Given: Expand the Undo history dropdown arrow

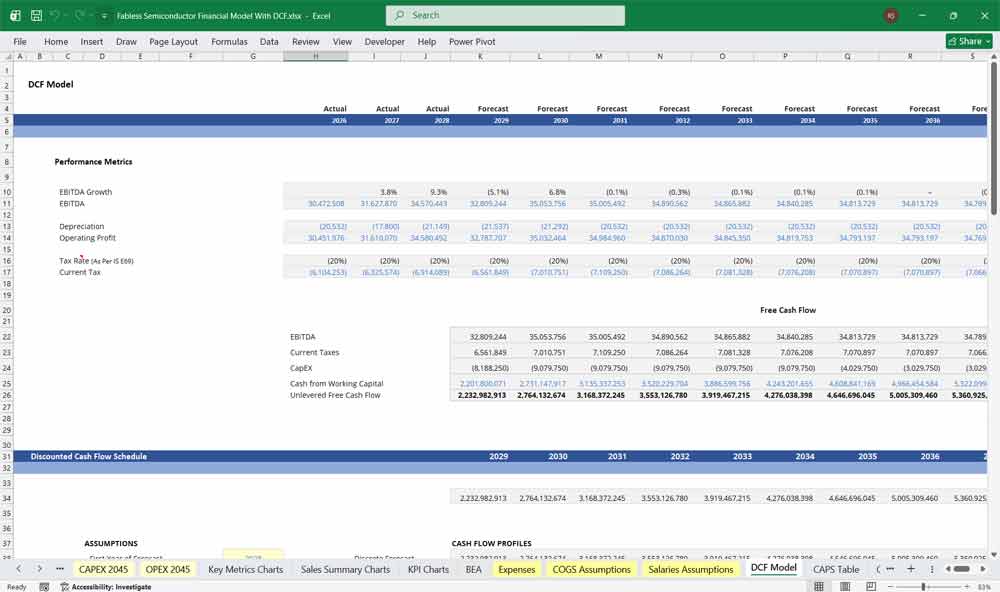Looking at the screenshot, I should click(x=65, y=15).
